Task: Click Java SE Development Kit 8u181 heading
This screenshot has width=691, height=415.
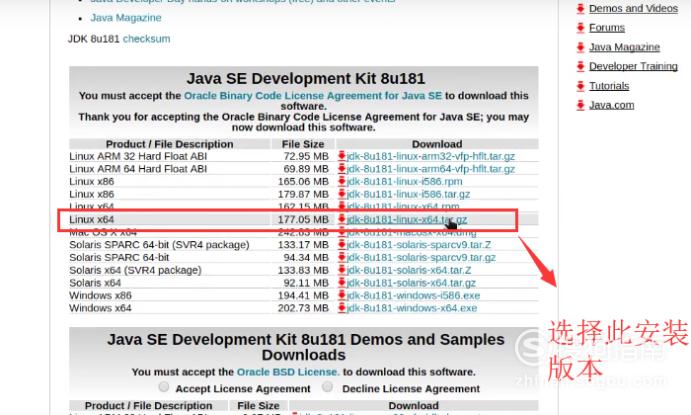Action: click(305, 78)
